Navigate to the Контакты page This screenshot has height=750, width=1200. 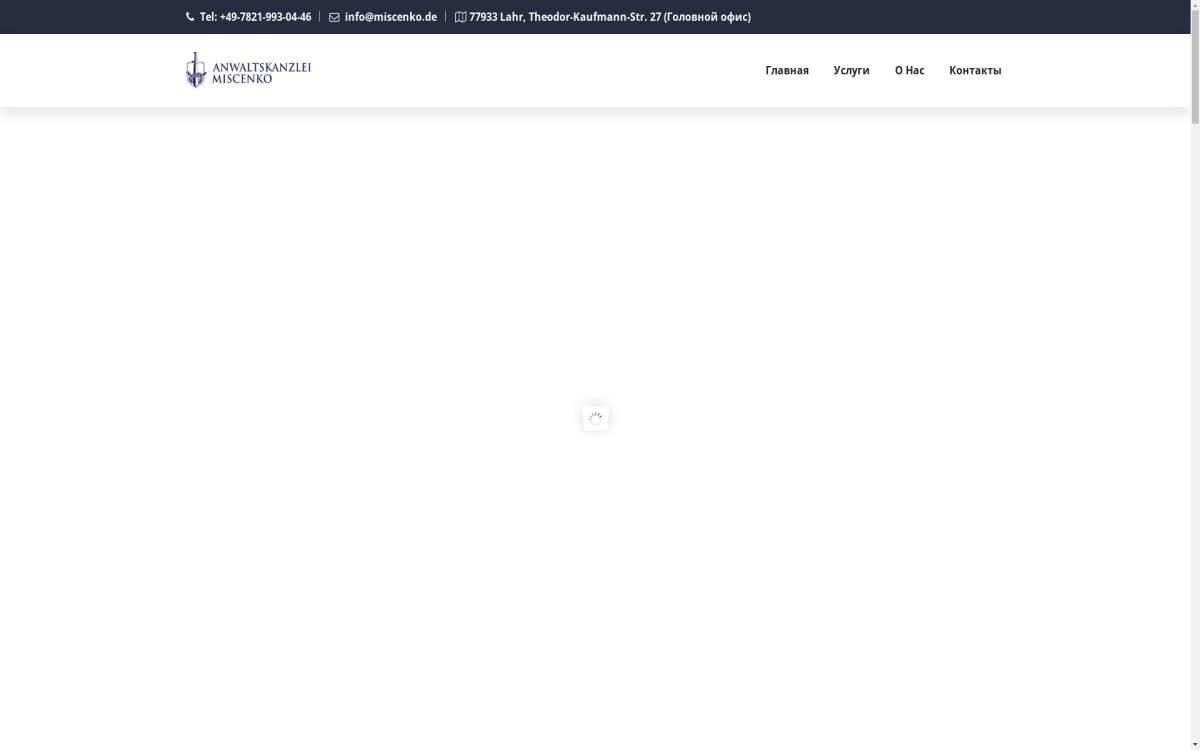975,70
